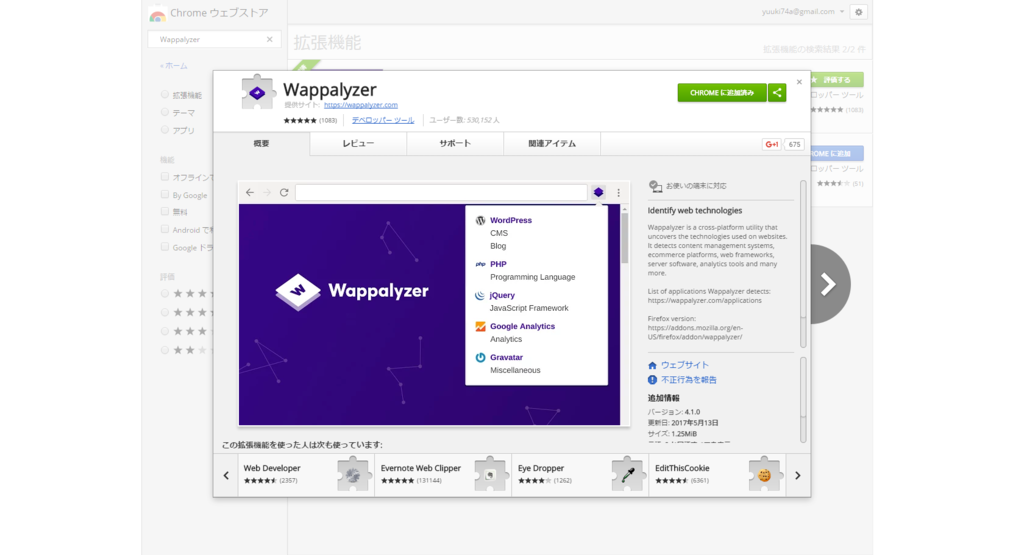This screenshot has width=1024, height=555.
Task: Show more related extensions with the right arrow
Action: pyautogui.click(x=797, y=475)
